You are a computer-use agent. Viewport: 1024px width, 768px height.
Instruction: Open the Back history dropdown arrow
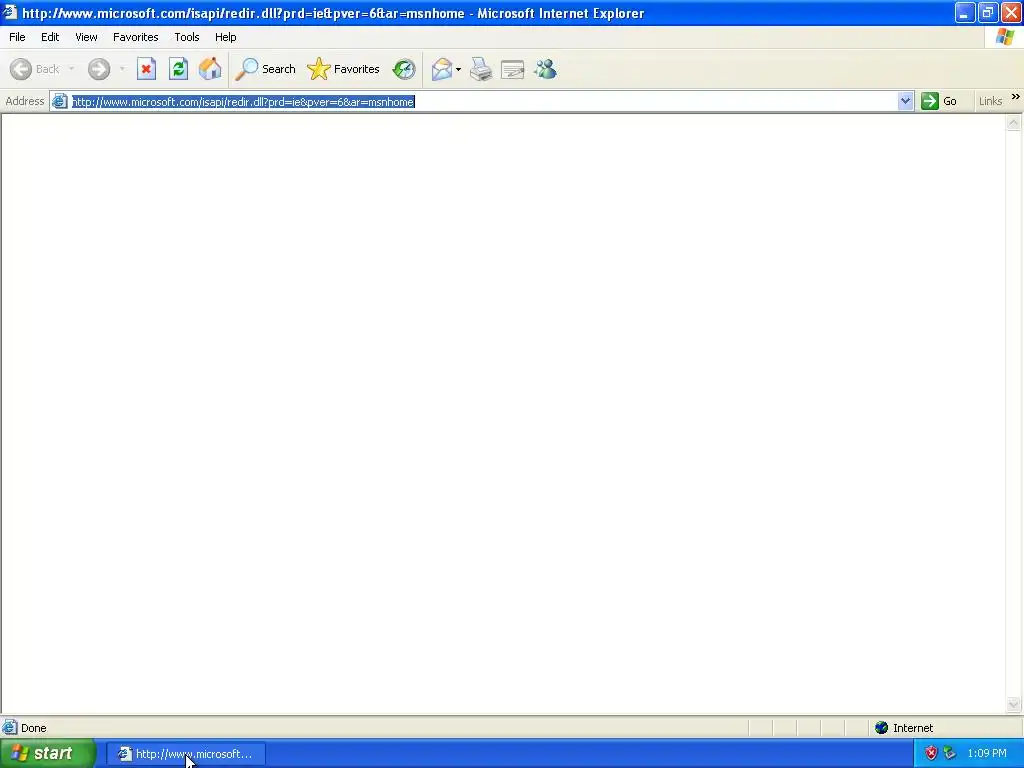71,69
